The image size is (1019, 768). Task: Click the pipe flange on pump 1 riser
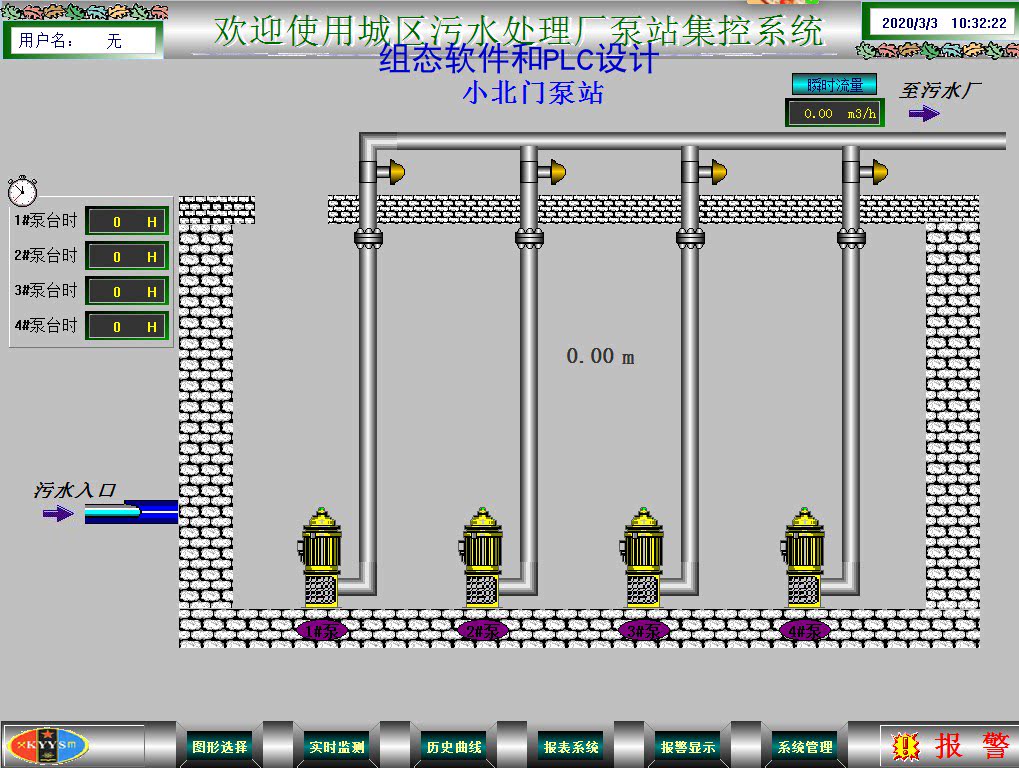click(x=368, y=238)
